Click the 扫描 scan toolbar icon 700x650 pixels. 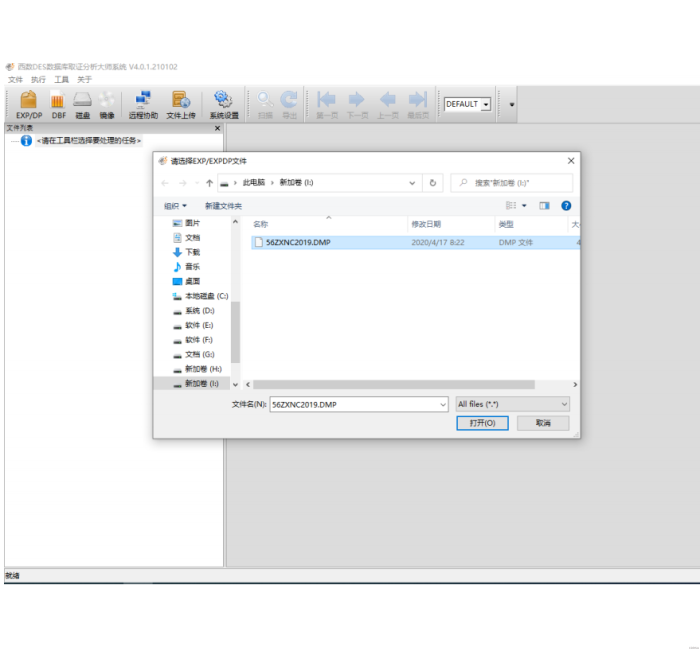[265, 105]
